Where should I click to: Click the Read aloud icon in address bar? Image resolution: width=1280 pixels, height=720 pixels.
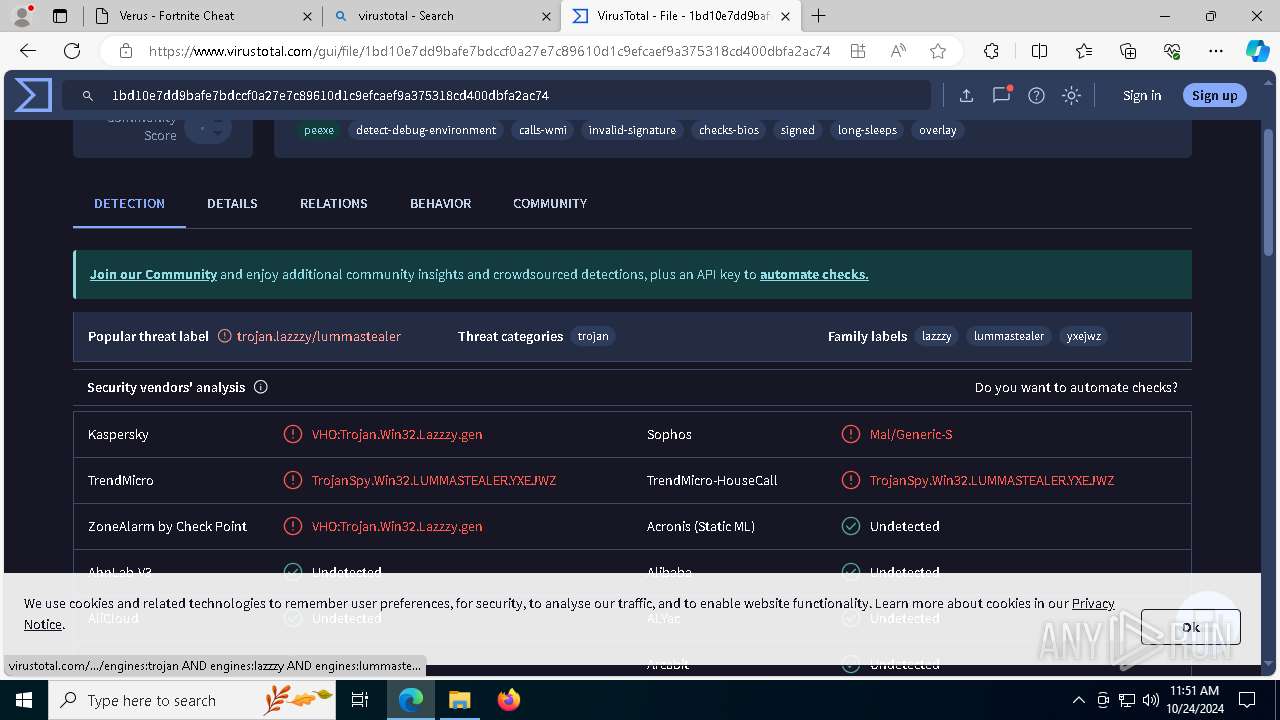898,51
